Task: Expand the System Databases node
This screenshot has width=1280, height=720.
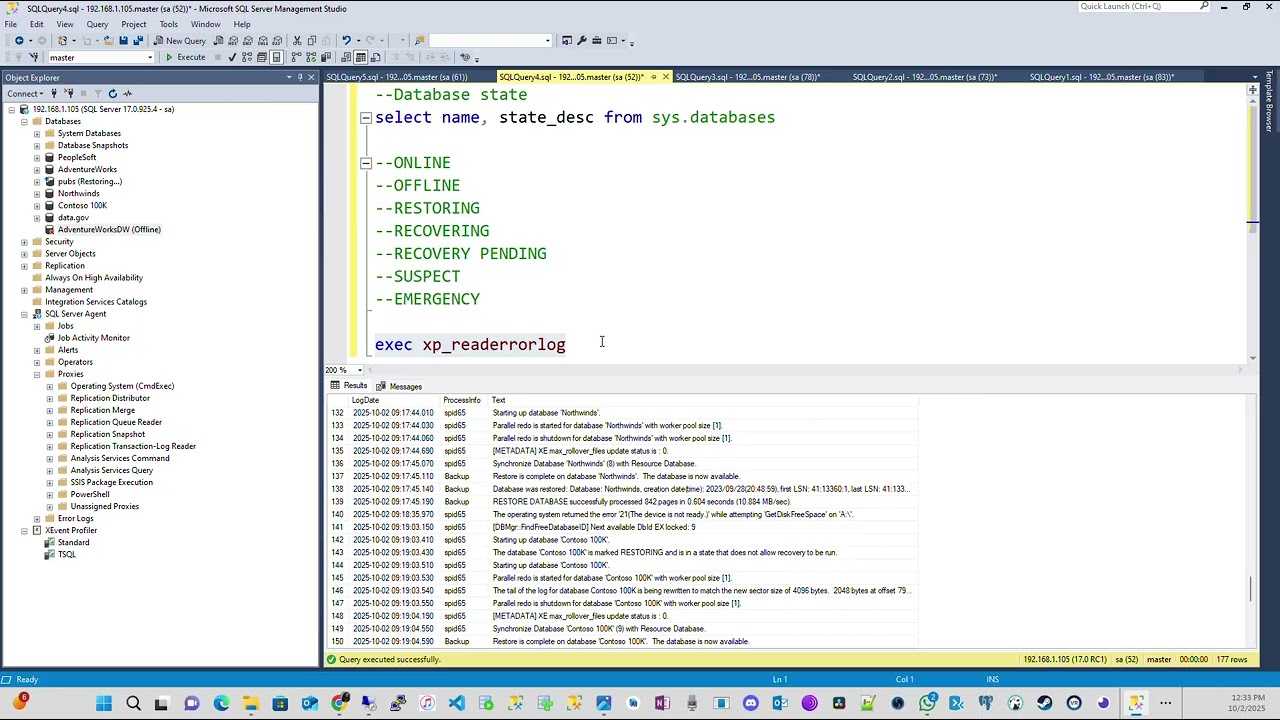Action: pyautogui.click(x=37, y=133)
